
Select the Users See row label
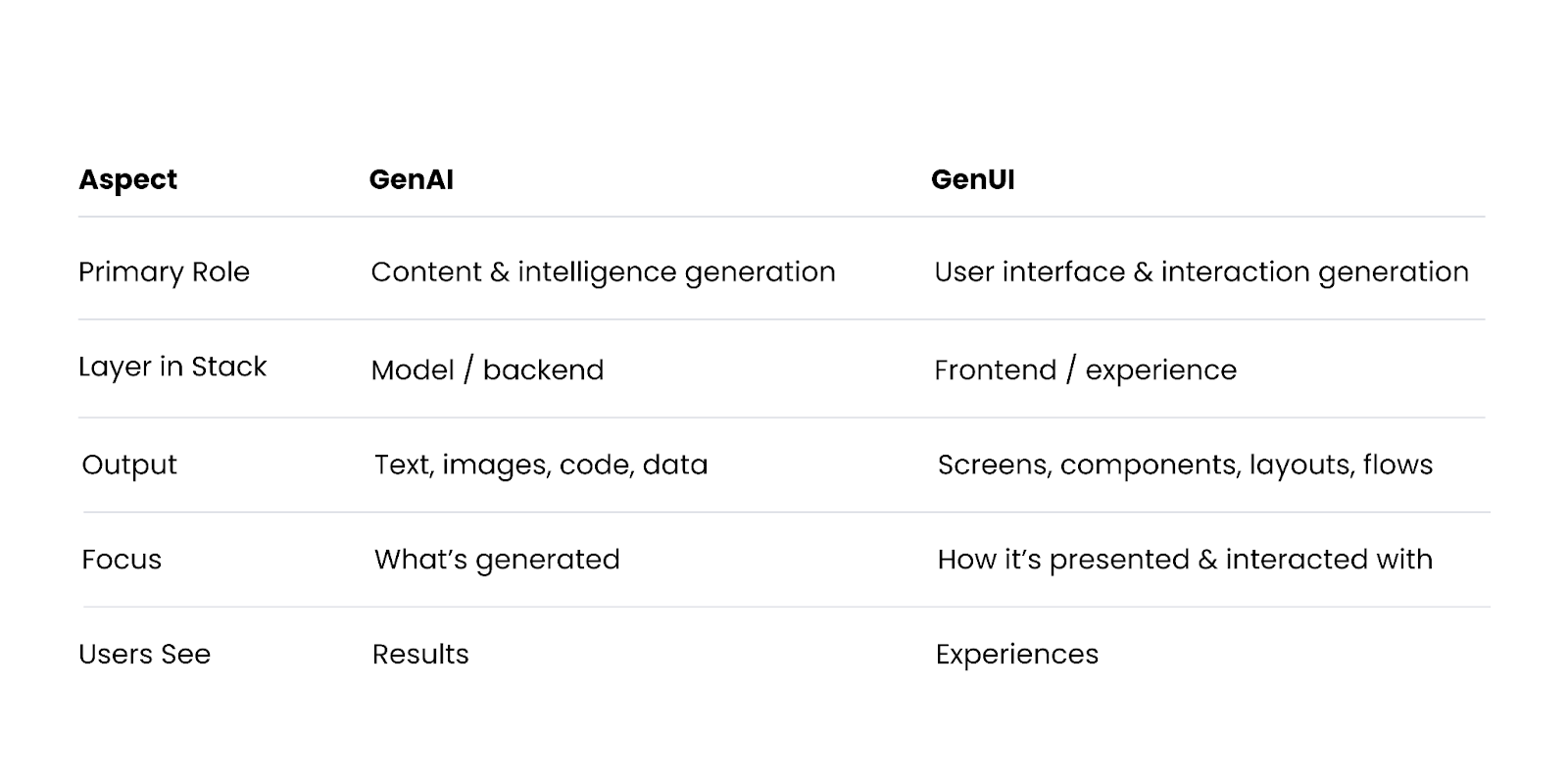click(144, 654)
